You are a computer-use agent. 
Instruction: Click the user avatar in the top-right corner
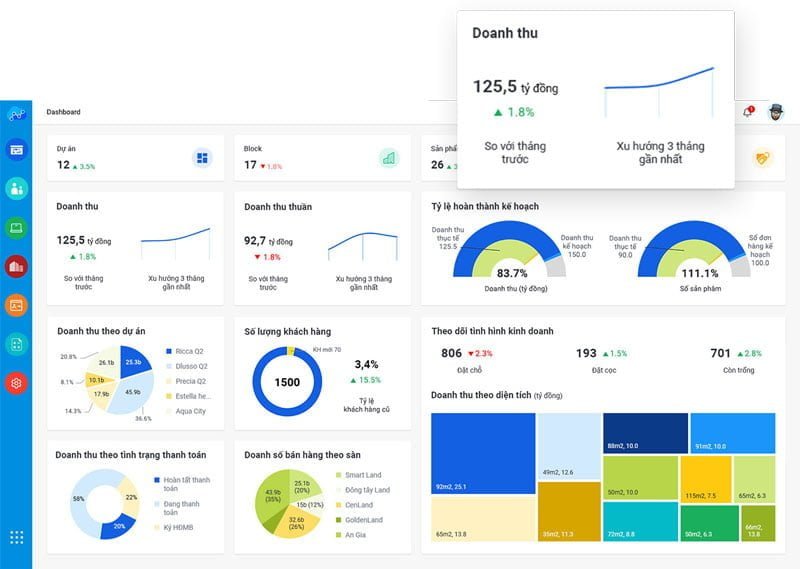click(x=776, y=112)
